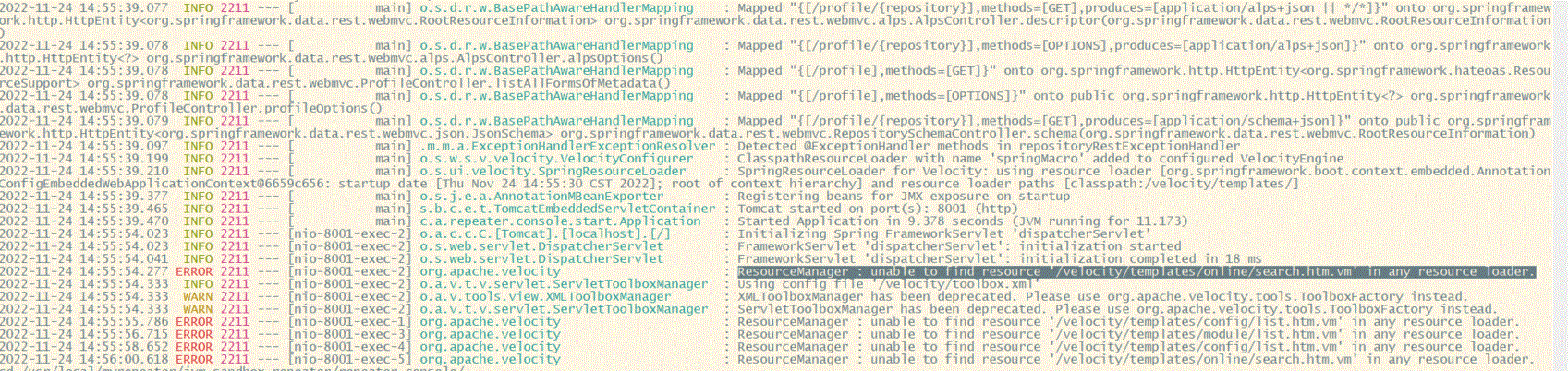
Task: Click the [Tomcat].[localhost].[/] logger name
Action: 545,234
